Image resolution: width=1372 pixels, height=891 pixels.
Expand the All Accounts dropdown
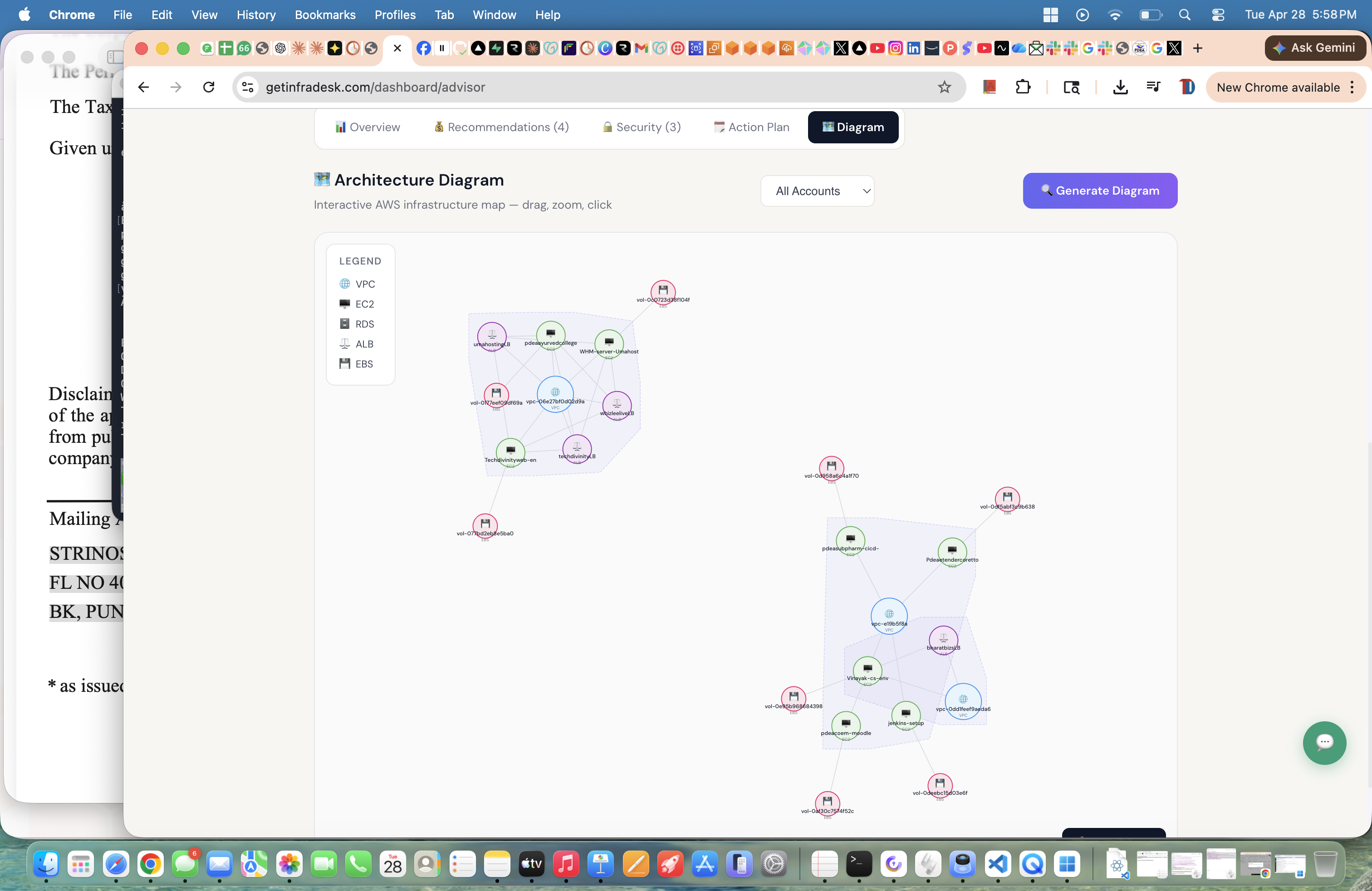(x=817, y=191)
